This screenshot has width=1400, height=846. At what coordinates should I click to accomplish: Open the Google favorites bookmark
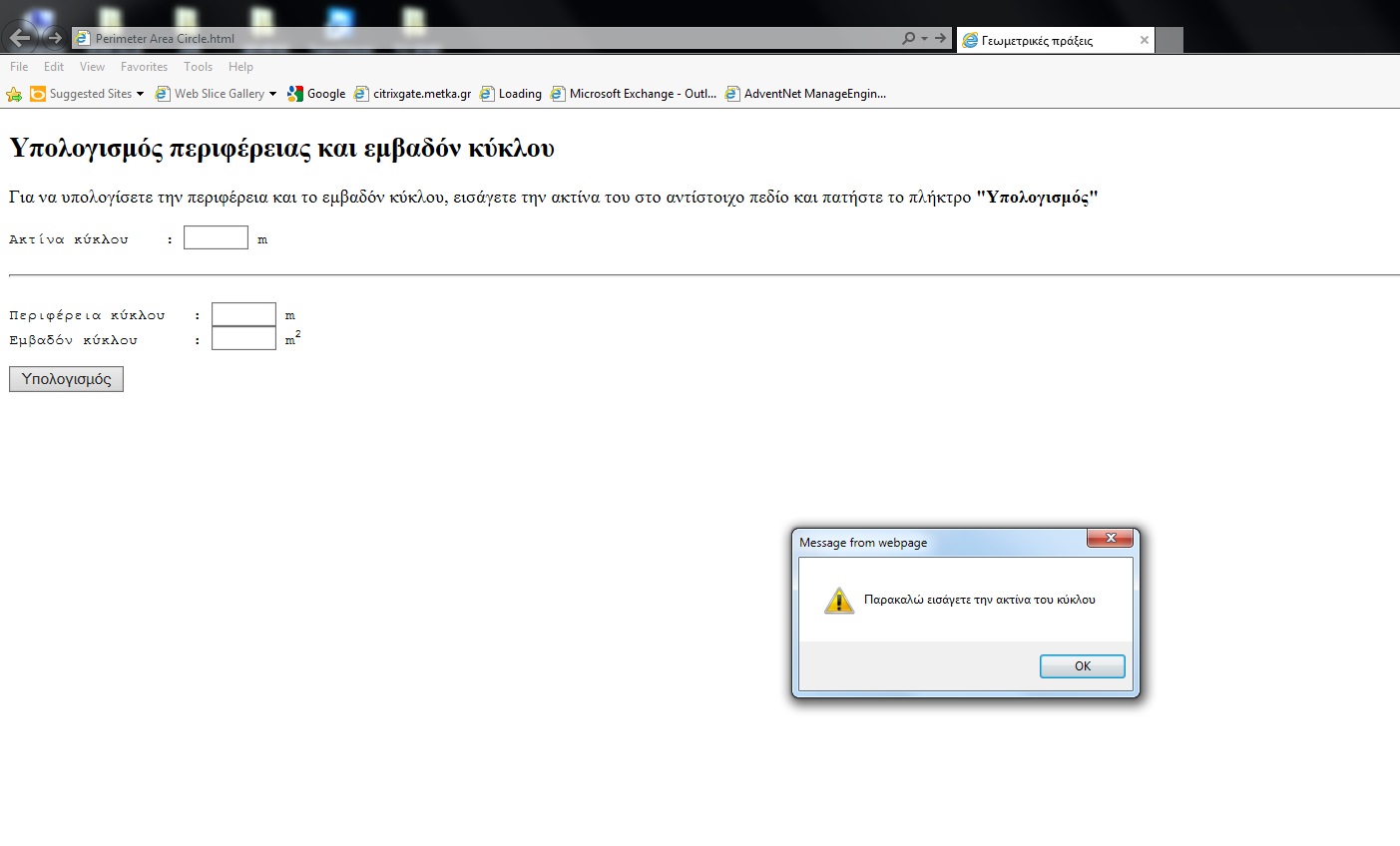[x=316, y=94]
